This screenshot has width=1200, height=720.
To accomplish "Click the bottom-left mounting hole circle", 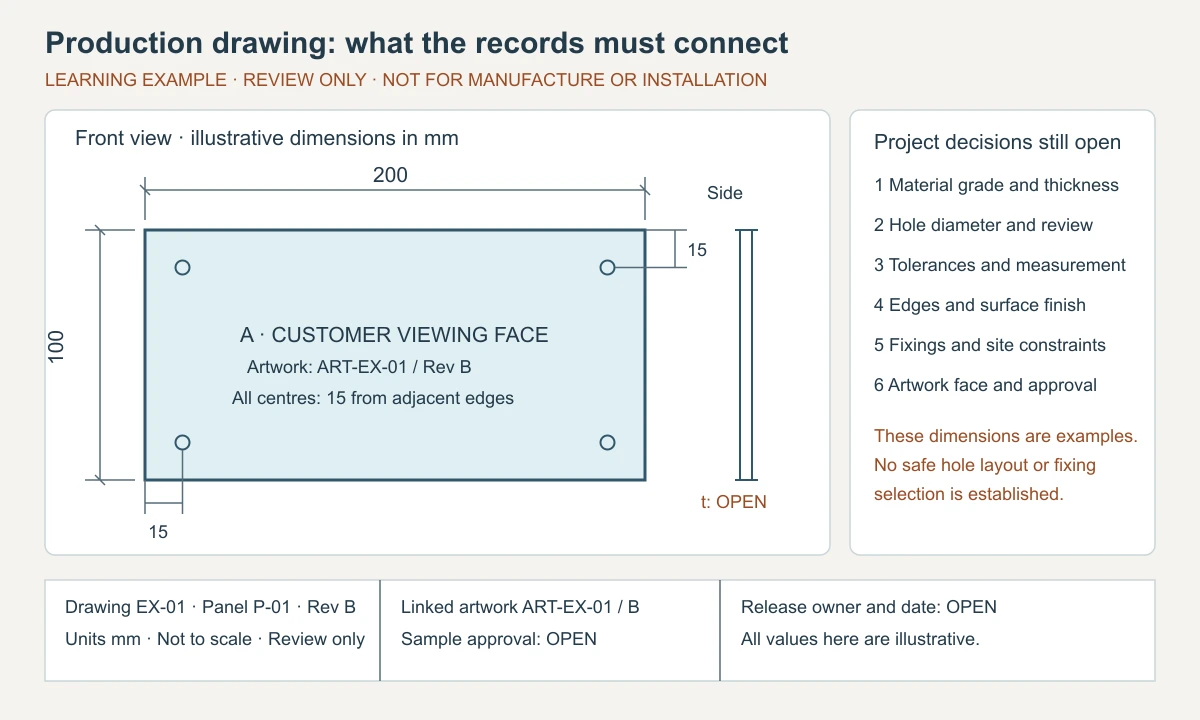I will (182, 442).
